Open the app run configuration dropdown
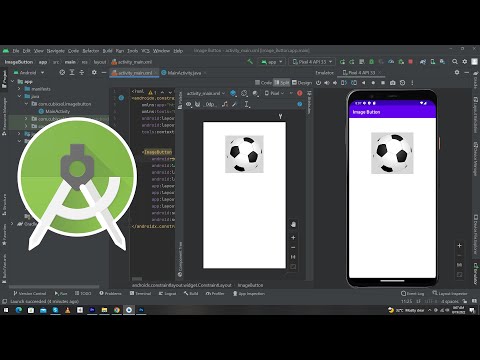 point(272,62)
